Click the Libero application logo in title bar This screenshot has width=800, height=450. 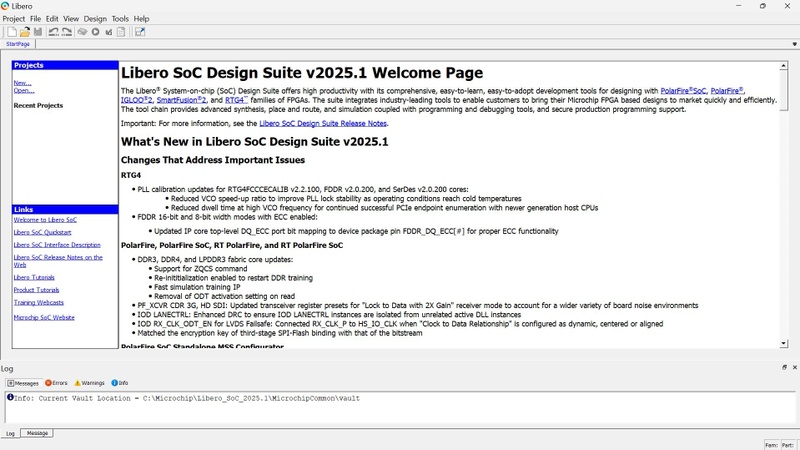[x=5, y=6]
